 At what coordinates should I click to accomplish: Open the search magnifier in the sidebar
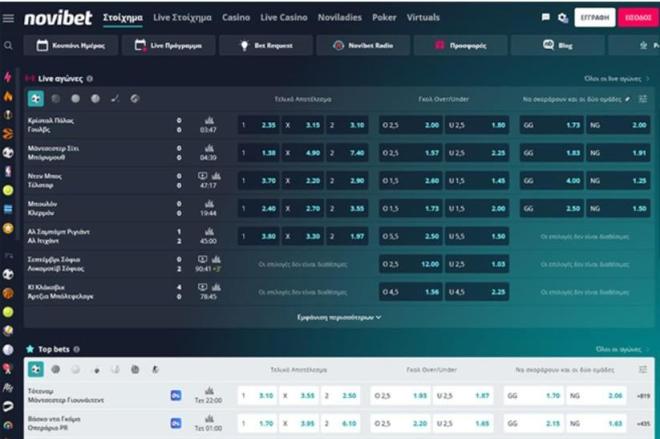(8, 45)
